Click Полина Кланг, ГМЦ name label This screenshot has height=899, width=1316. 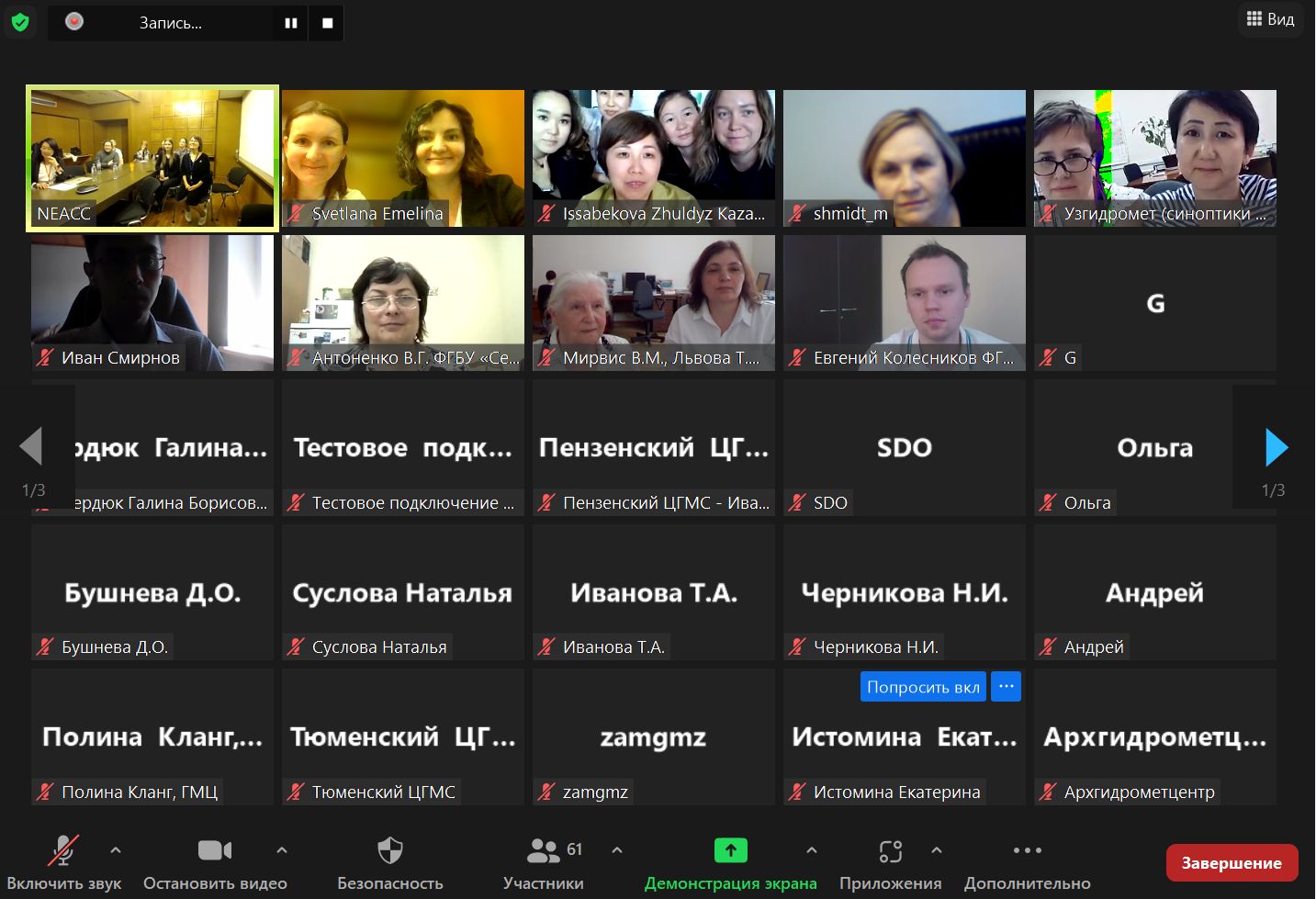pos(140,792)
